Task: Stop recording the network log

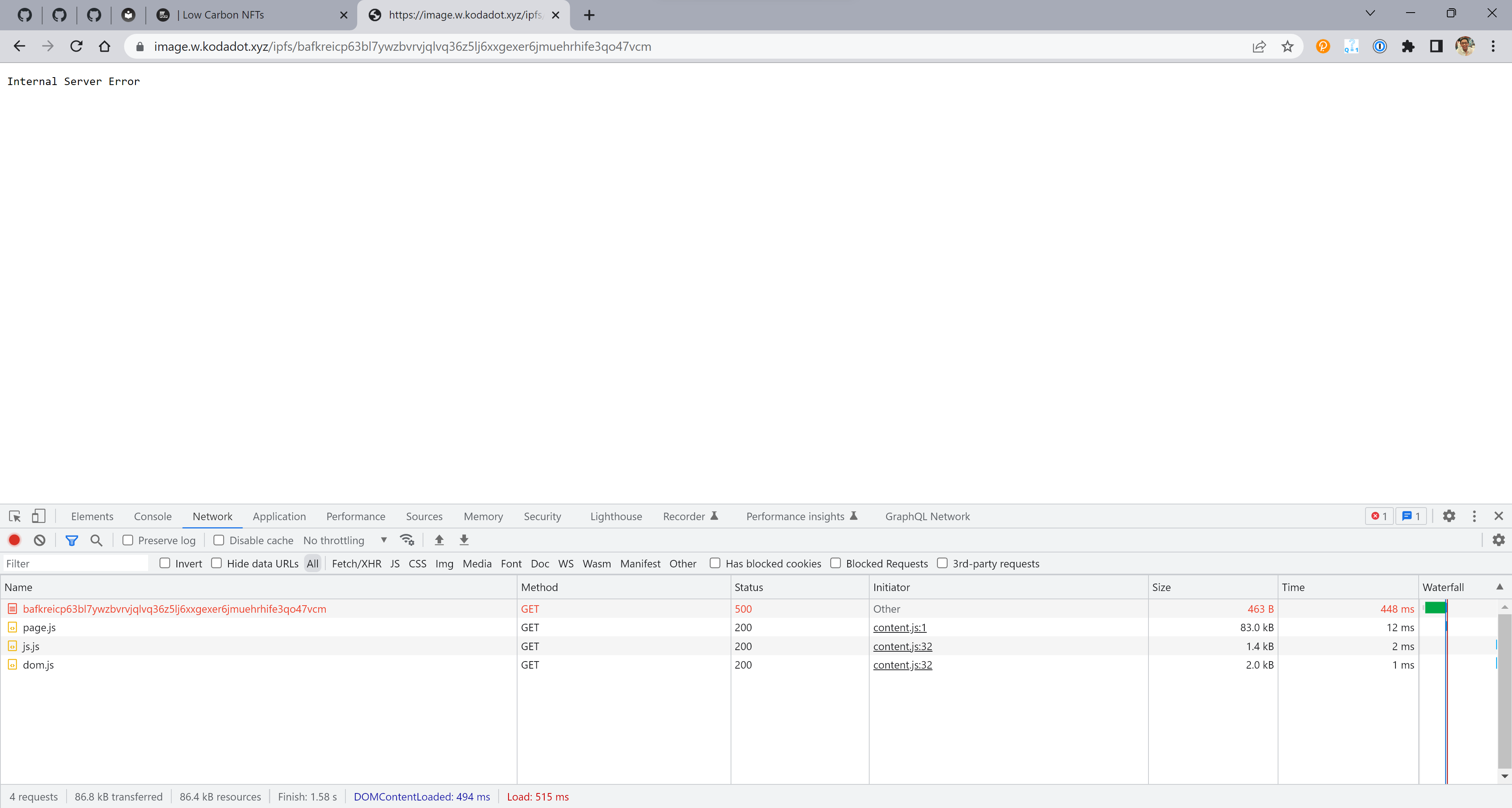Action: (x=14, y=540)
